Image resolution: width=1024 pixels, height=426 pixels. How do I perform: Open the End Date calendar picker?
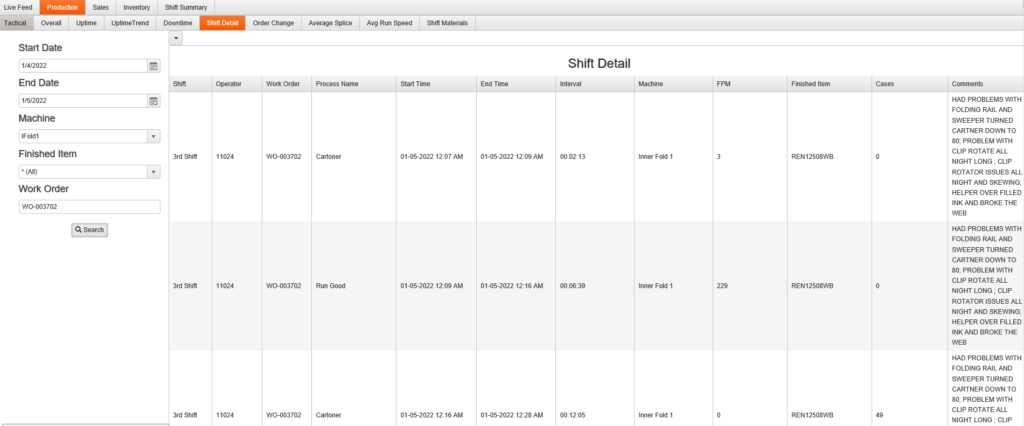point(153,101)
